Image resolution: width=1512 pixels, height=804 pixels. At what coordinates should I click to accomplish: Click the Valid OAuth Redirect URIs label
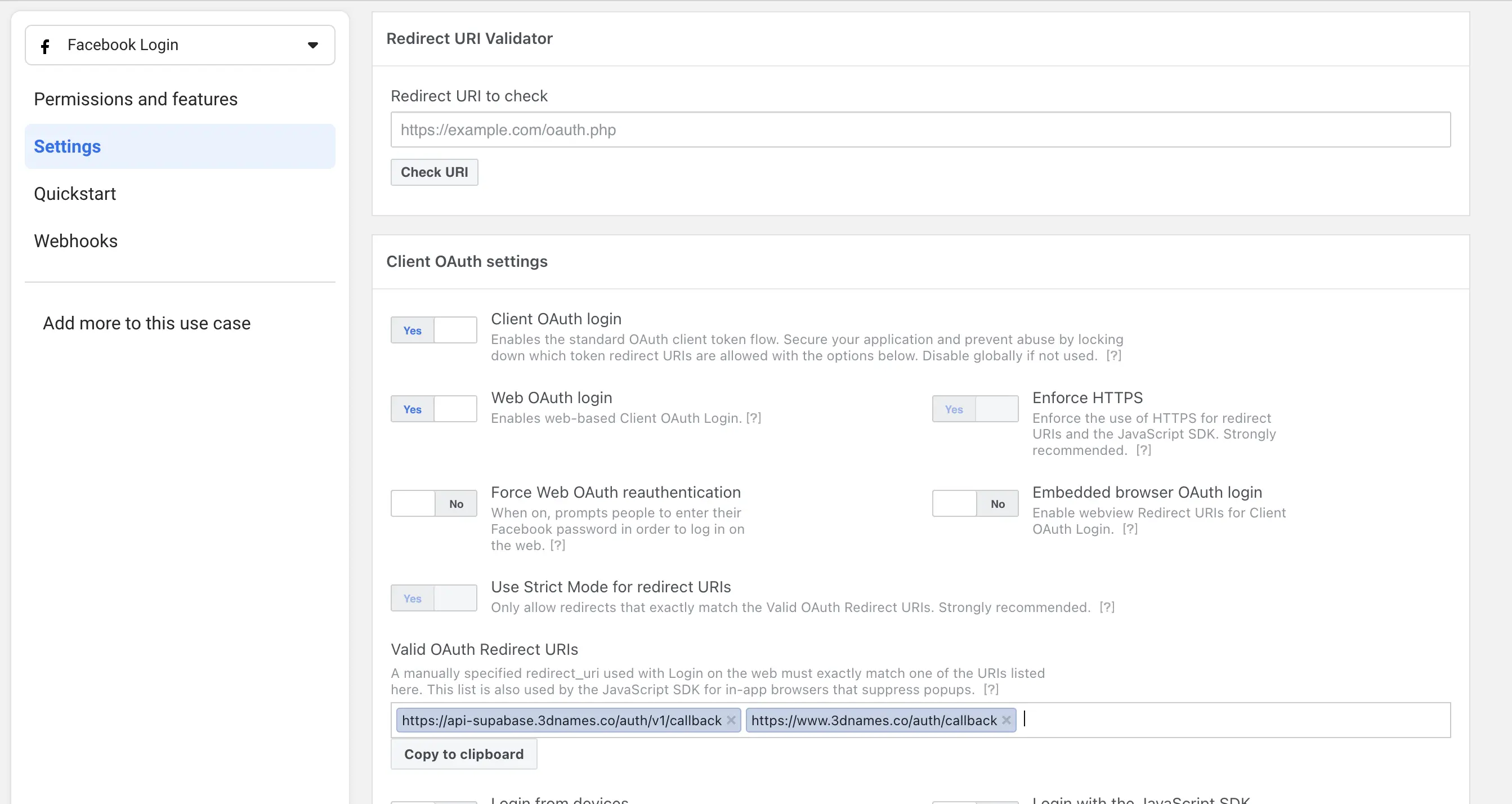pyautogui.click(x=484, y=650)
